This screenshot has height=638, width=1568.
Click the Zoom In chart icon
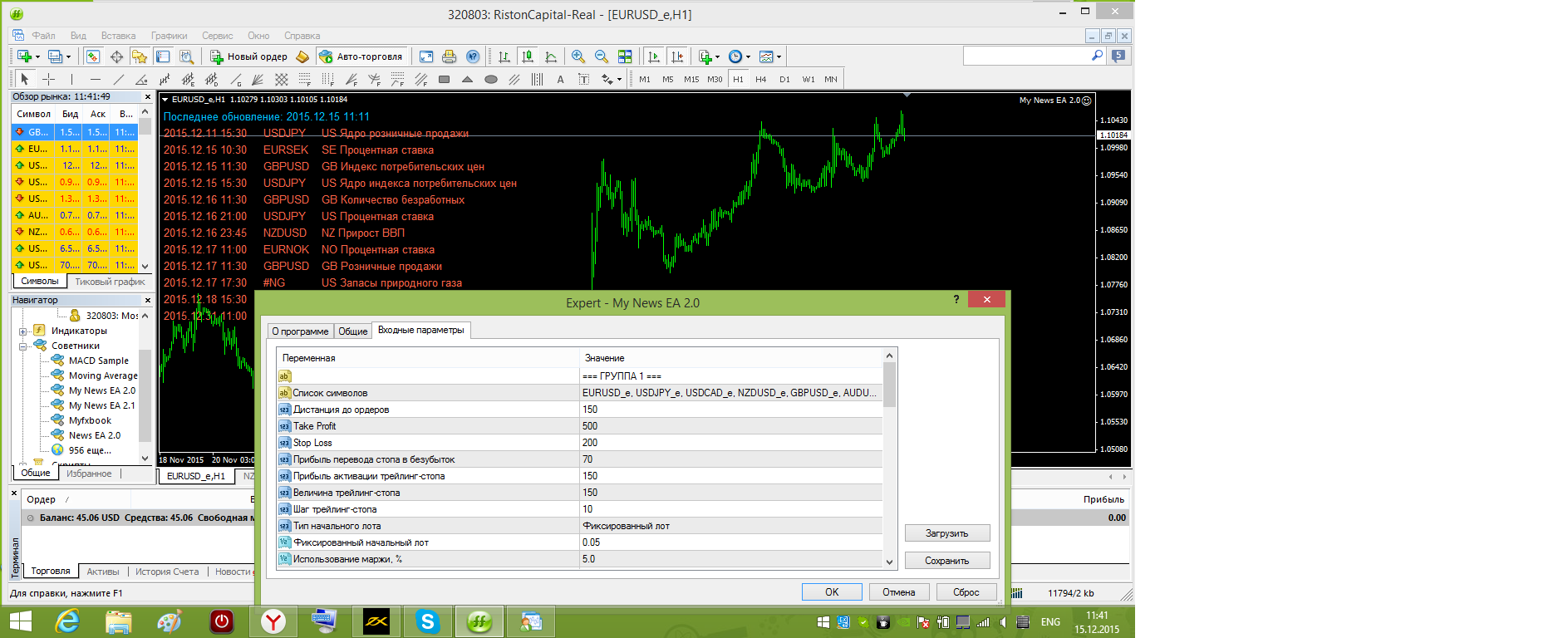coord(578,56)
